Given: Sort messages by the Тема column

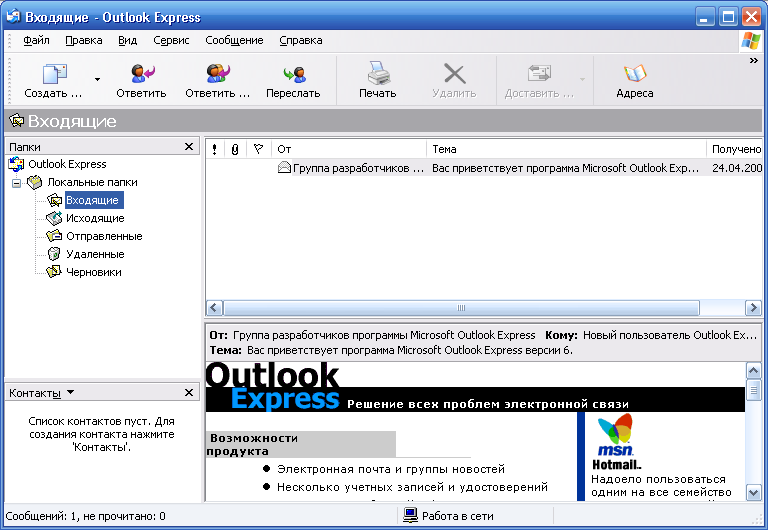Looking at the screenshot, I should [566, 149].
